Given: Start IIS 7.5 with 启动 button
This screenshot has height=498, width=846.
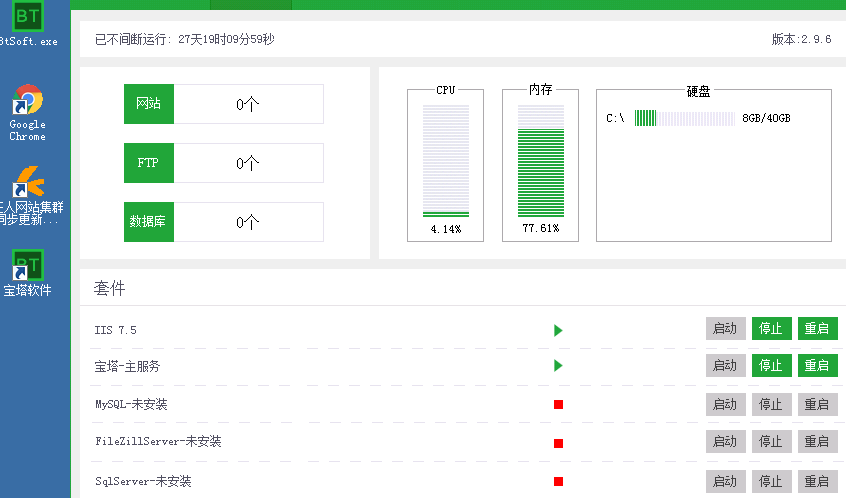Looking at the screenshot, I should 726,329.
